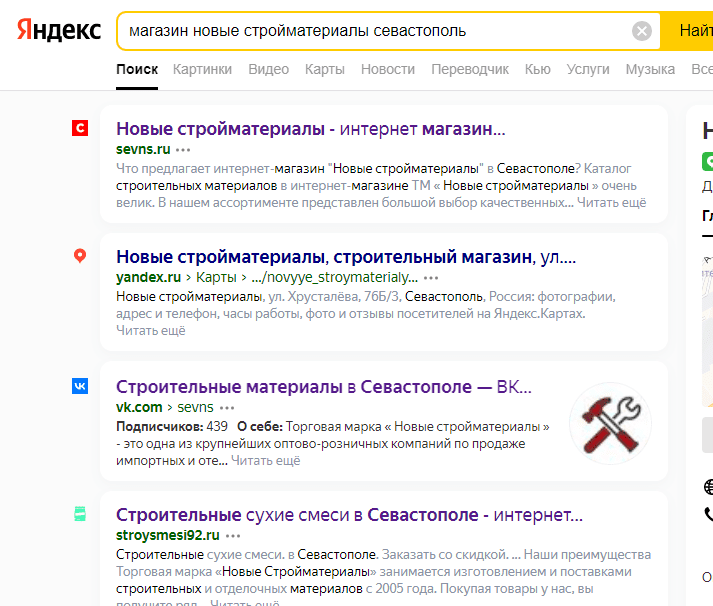Expand "Читать ещё" in the VK result
This screenshot has width=713, height=606.
266,461
